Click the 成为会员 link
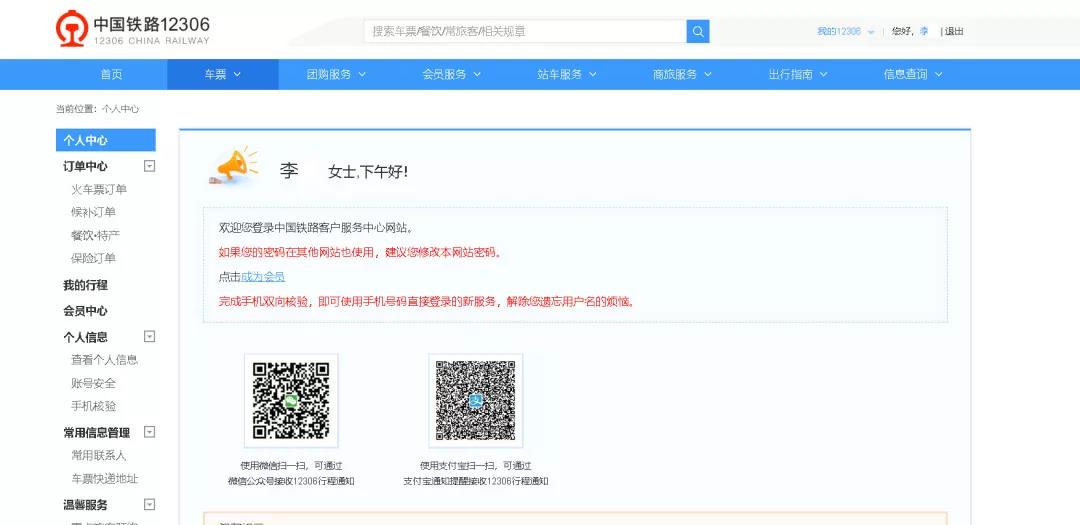 [263, 277]
